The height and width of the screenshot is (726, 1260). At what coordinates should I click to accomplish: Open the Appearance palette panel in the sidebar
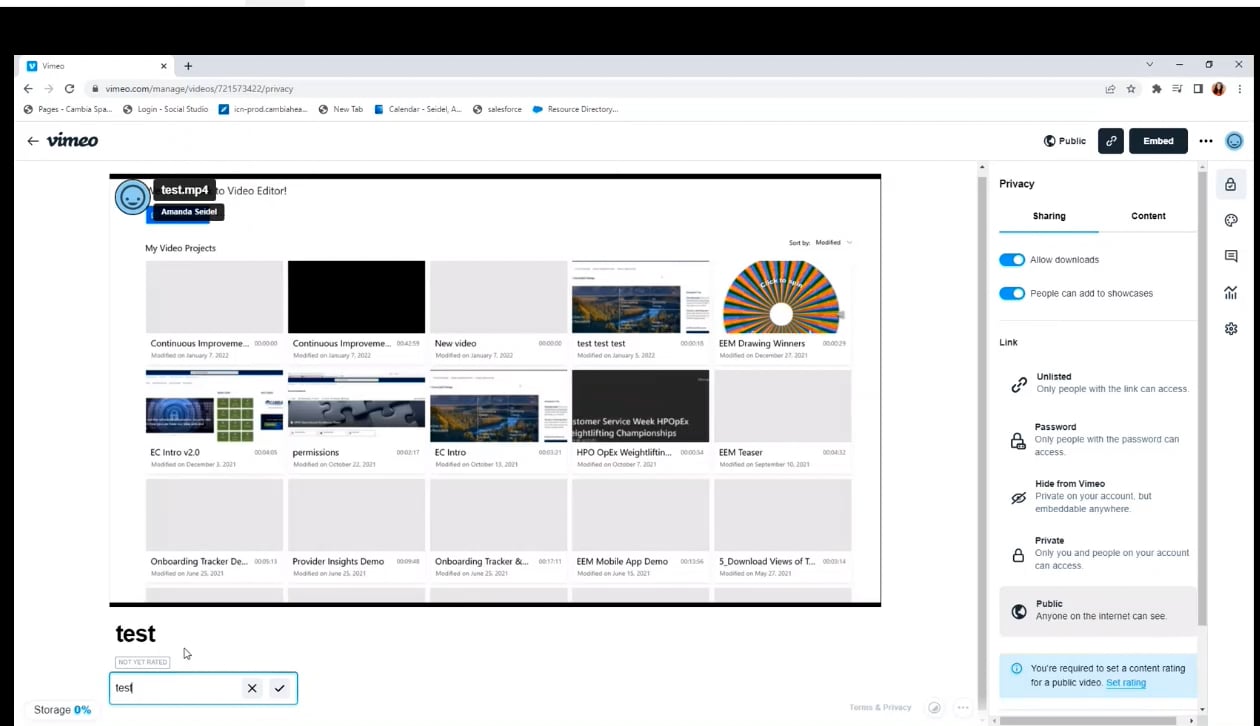click(1231, 220)
